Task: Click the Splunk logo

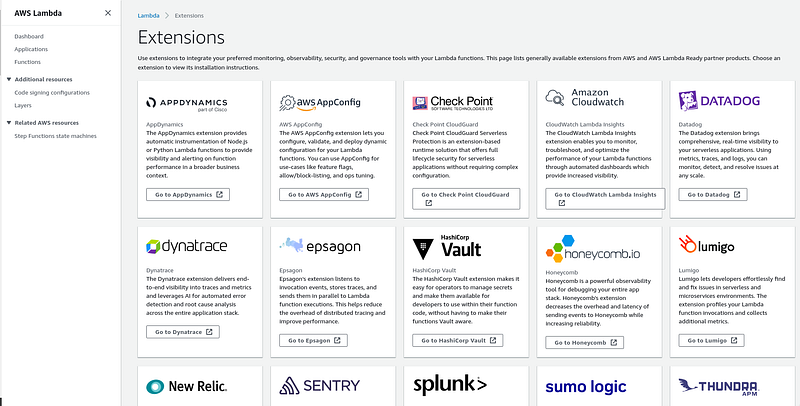Action: coord(450,385)
